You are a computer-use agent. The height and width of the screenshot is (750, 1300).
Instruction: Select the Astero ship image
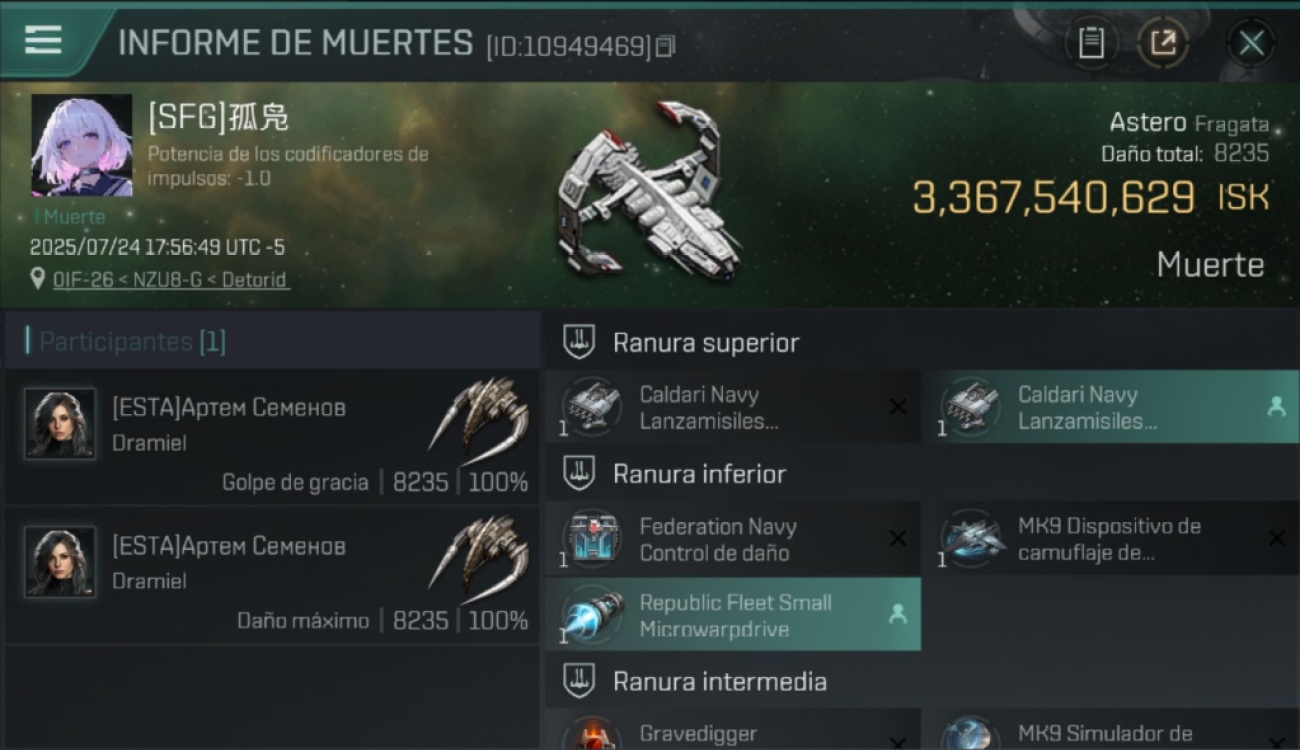650,190
